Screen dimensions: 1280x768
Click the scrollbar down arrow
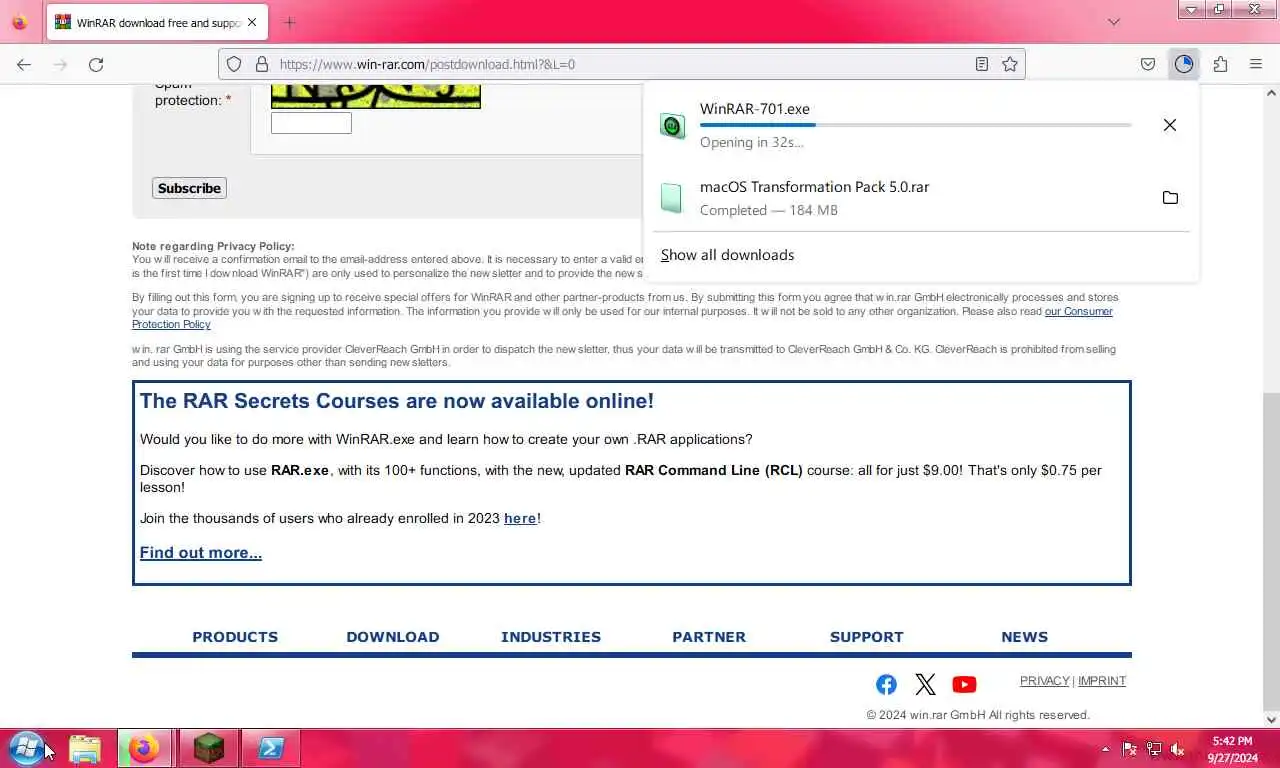click(x=1271, y=719)
